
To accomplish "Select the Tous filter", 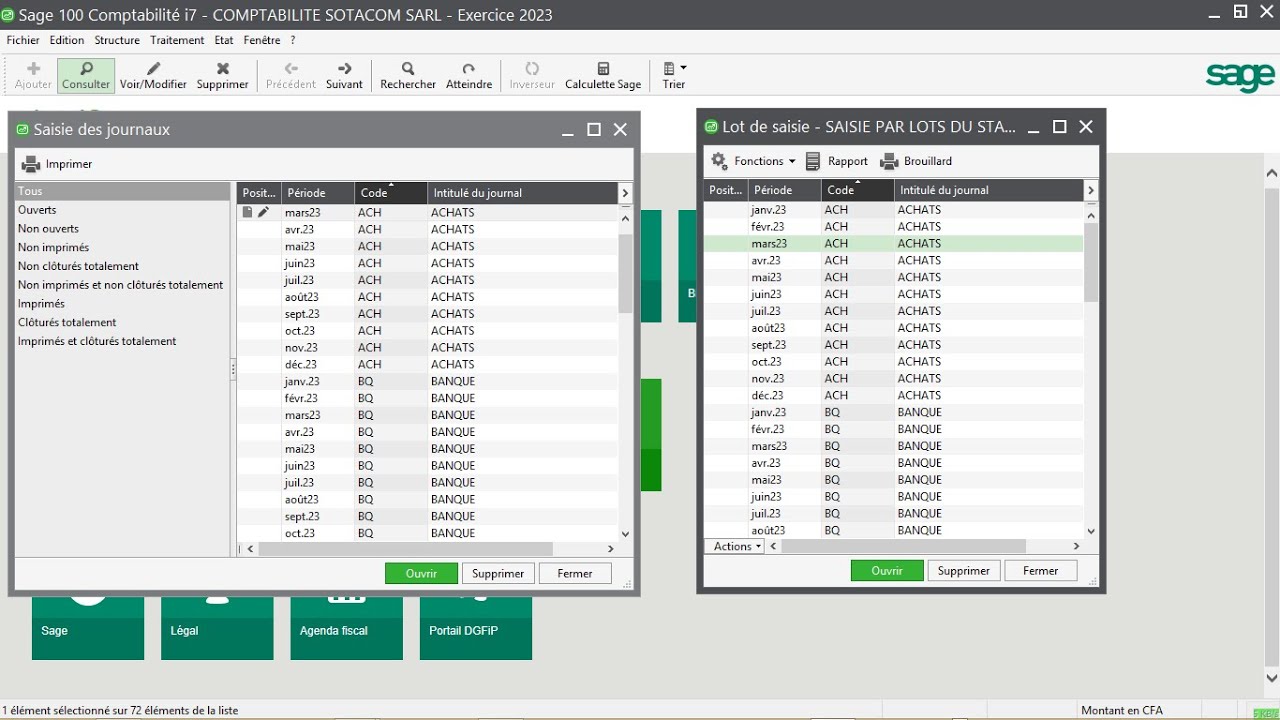I will pyautogui.click(x=123, y=191).
